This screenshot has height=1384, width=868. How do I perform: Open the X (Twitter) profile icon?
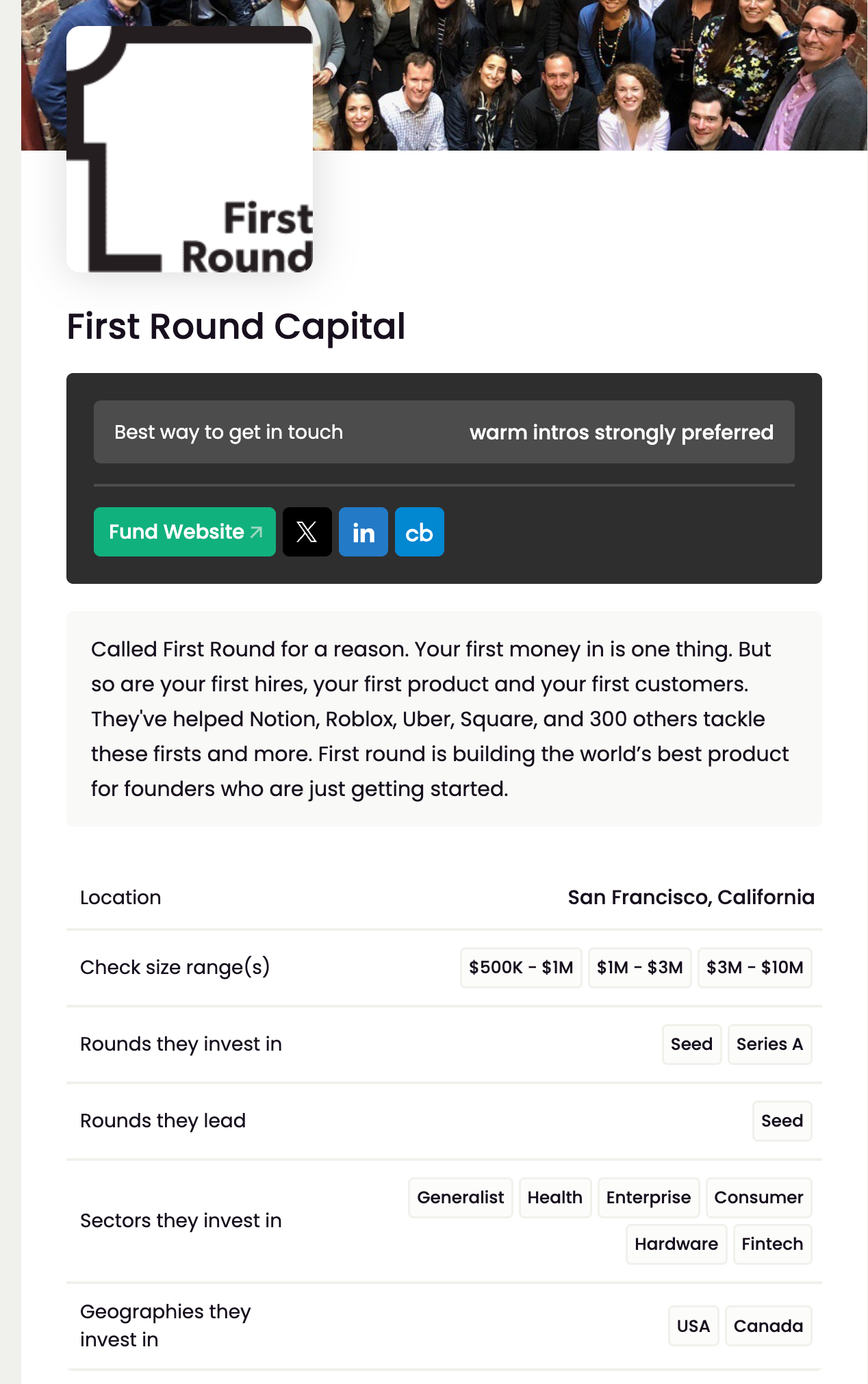pos(307,532)
